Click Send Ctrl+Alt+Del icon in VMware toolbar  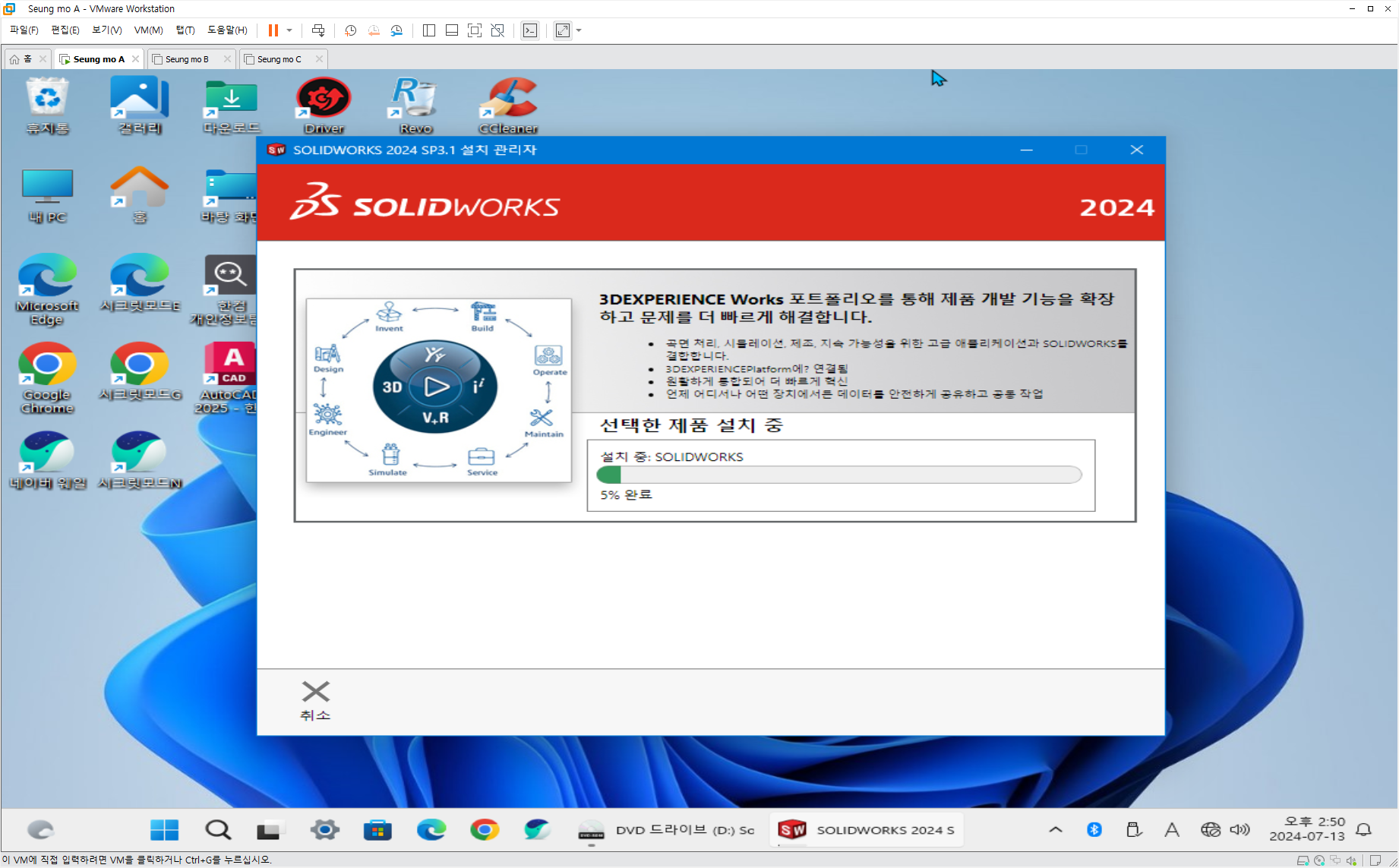pyautogui.click(x=318, y=30)
